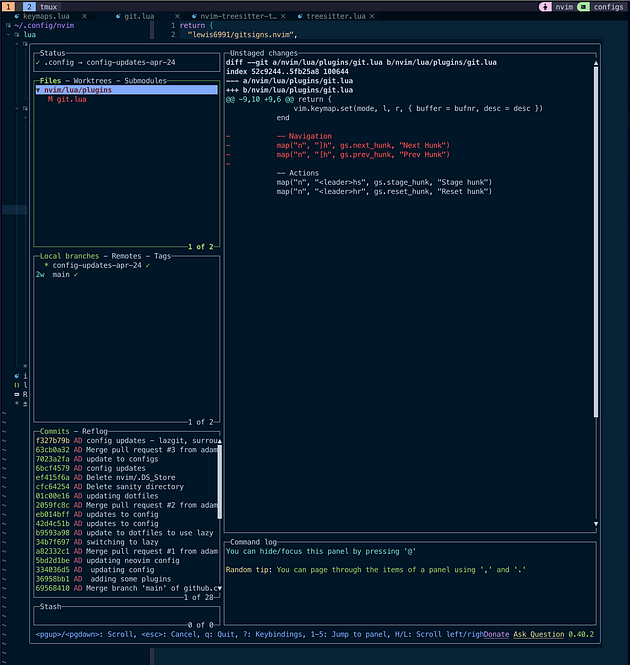Switch to the treesitter.lua buffer tab
The image size is (630, 665).
pyautogui.click(x=336, y=16)
